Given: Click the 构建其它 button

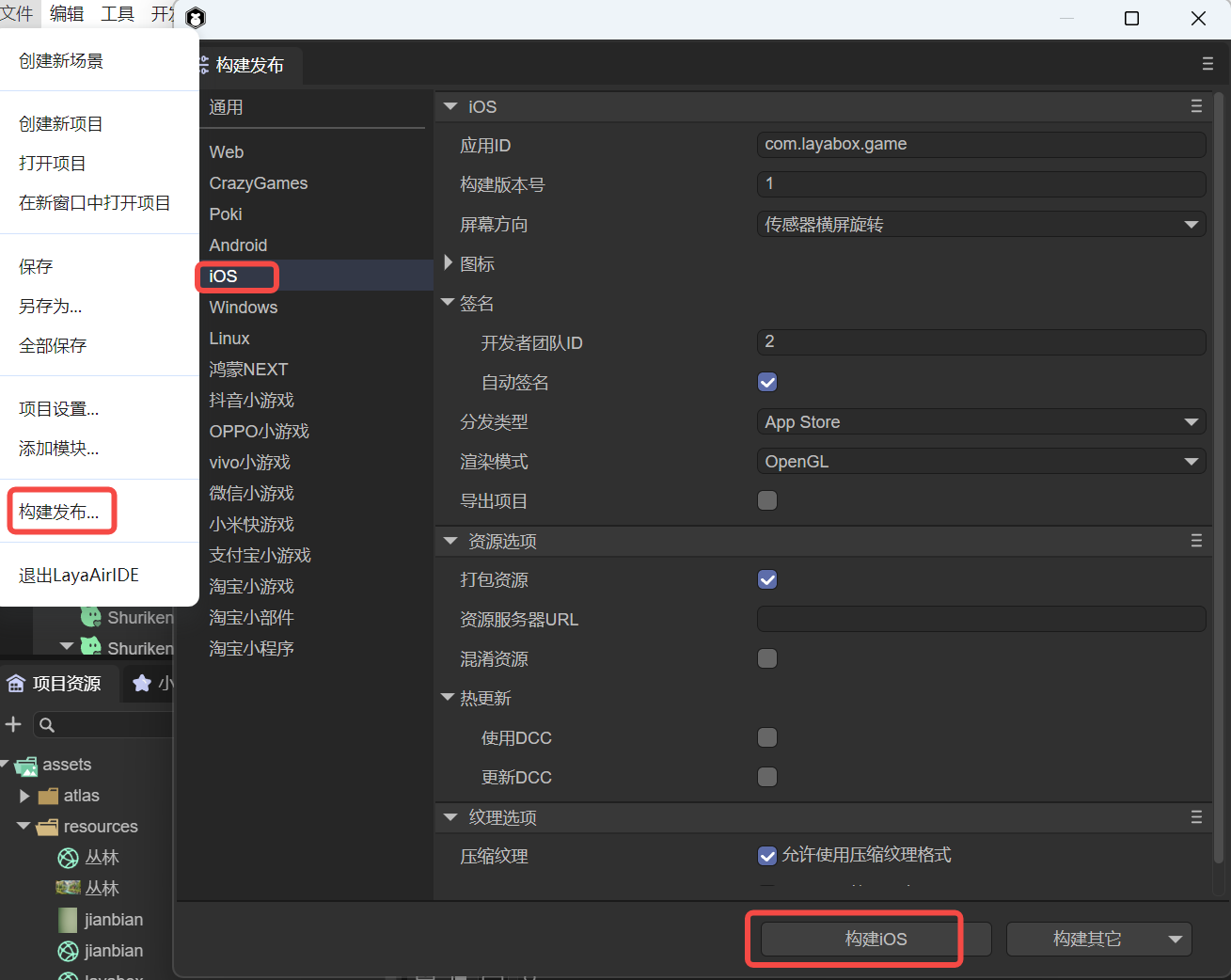Looking at the screenshot, I should click(1086, 939).
